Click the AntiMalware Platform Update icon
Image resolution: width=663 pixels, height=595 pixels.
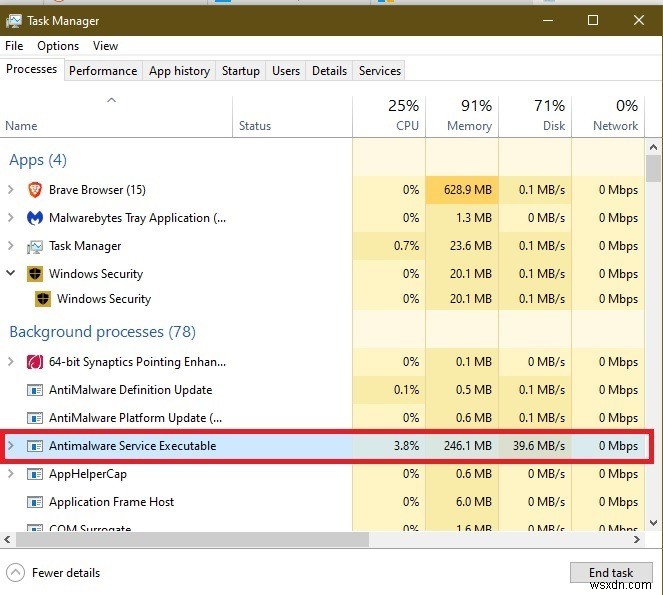(x=35, y=418)
